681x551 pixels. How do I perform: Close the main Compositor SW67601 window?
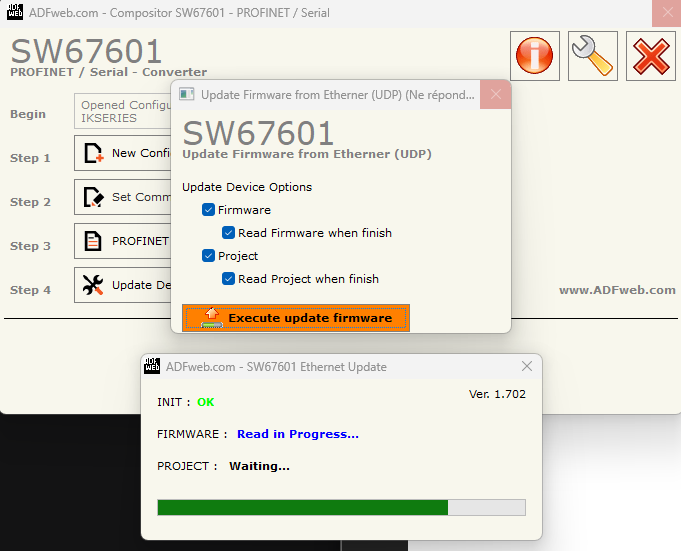point(667,13)
